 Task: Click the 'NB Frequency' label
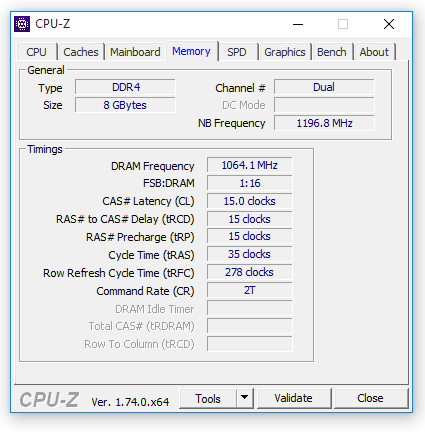232,123
